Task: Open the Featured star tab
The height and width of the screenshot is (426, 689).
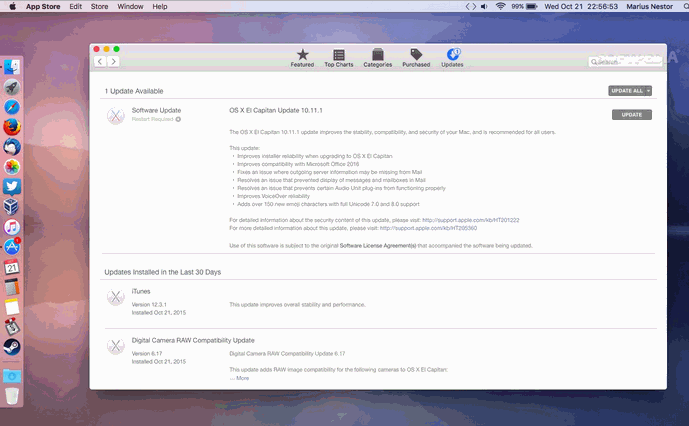Action: tap(302, 58)
